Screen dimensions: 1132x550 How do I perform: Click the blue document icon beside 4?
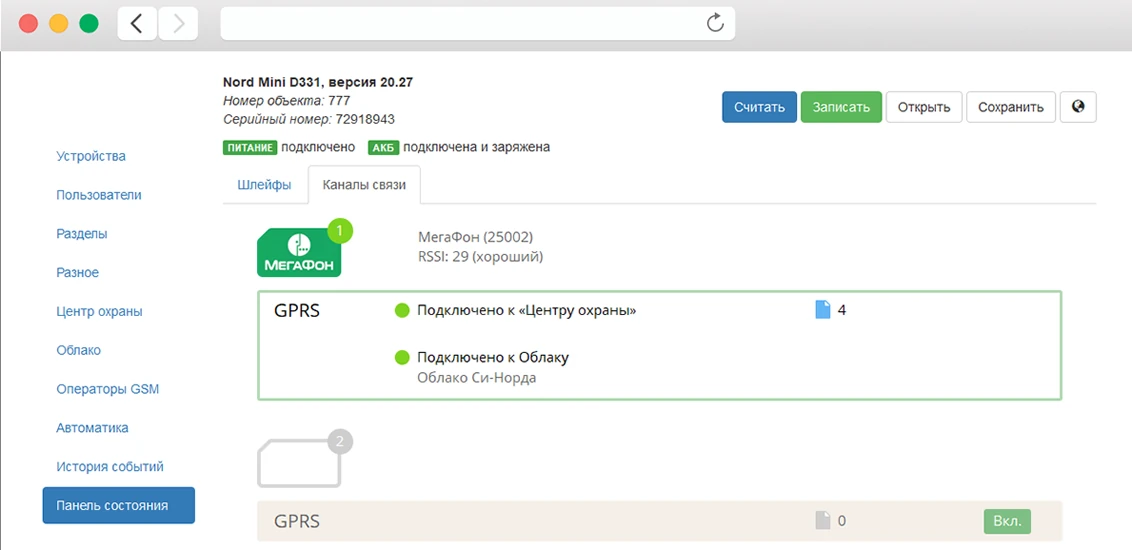coord(823,310)
